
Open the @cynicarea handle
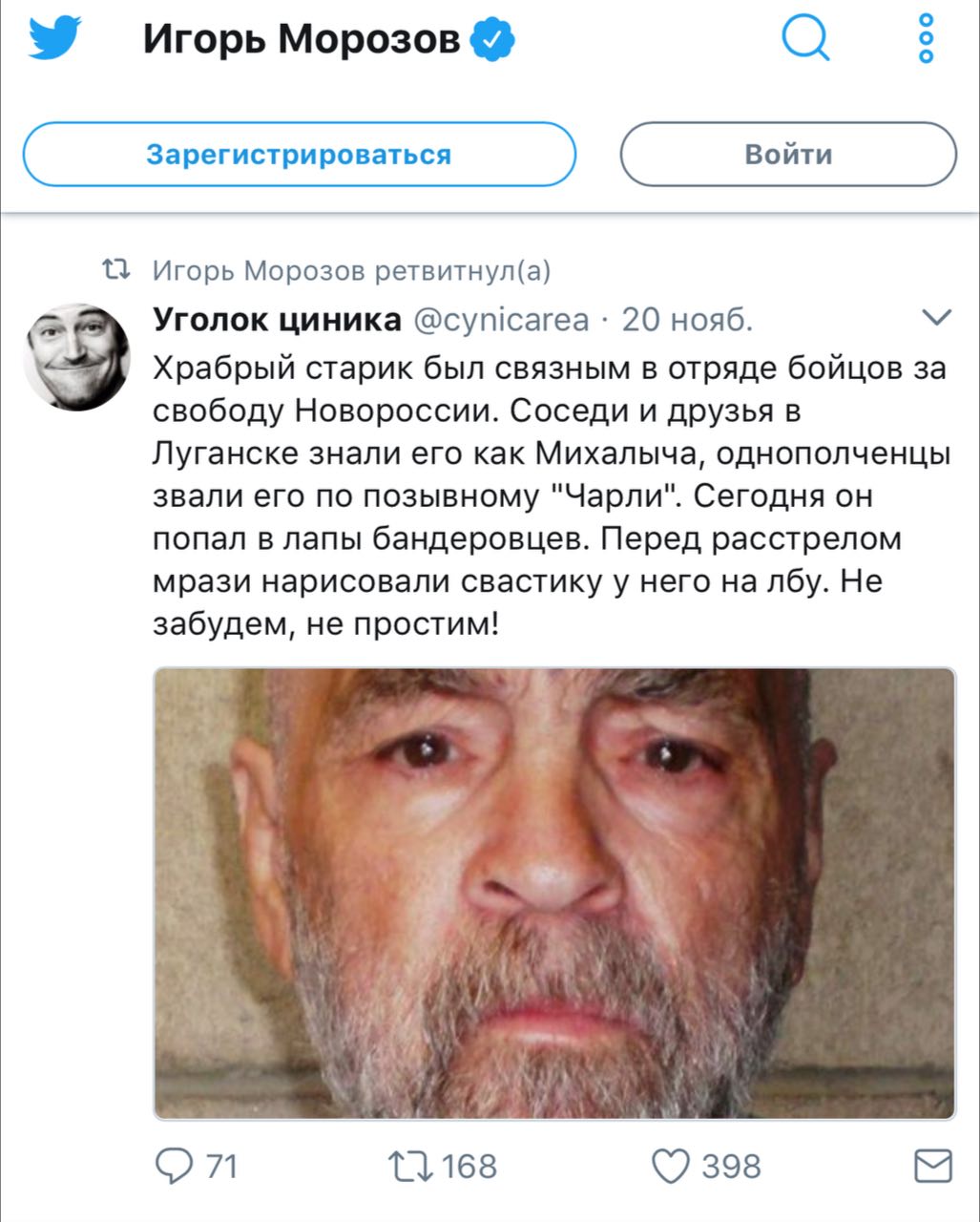tap(501, 321)
